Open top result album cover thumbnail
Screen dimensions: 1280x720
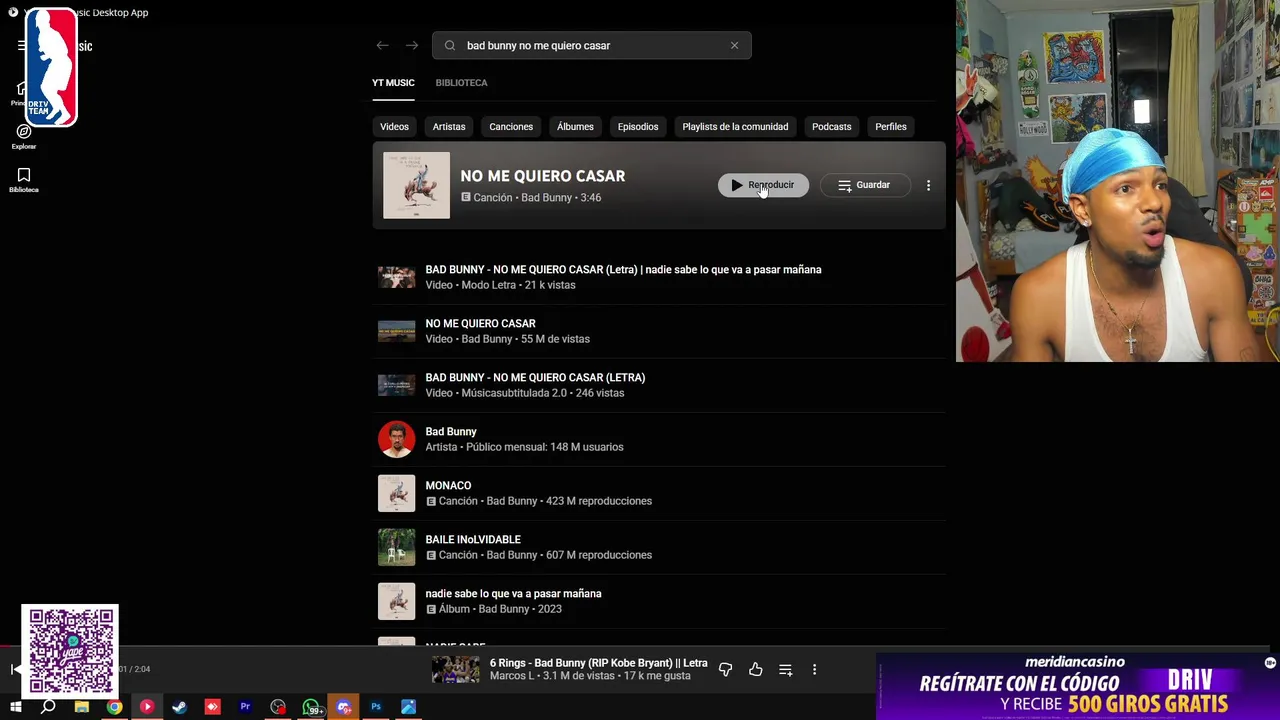pos(417,185)
